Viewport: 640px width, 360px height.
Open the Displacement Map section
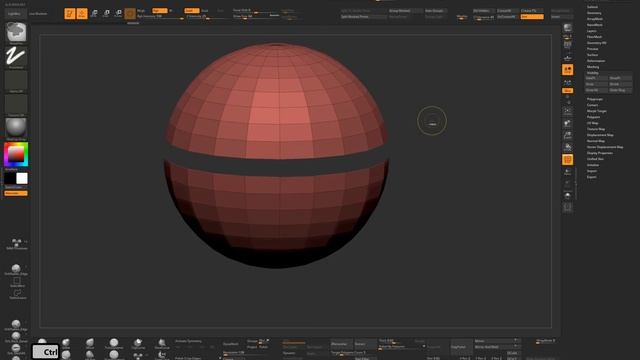click(600, 135)
